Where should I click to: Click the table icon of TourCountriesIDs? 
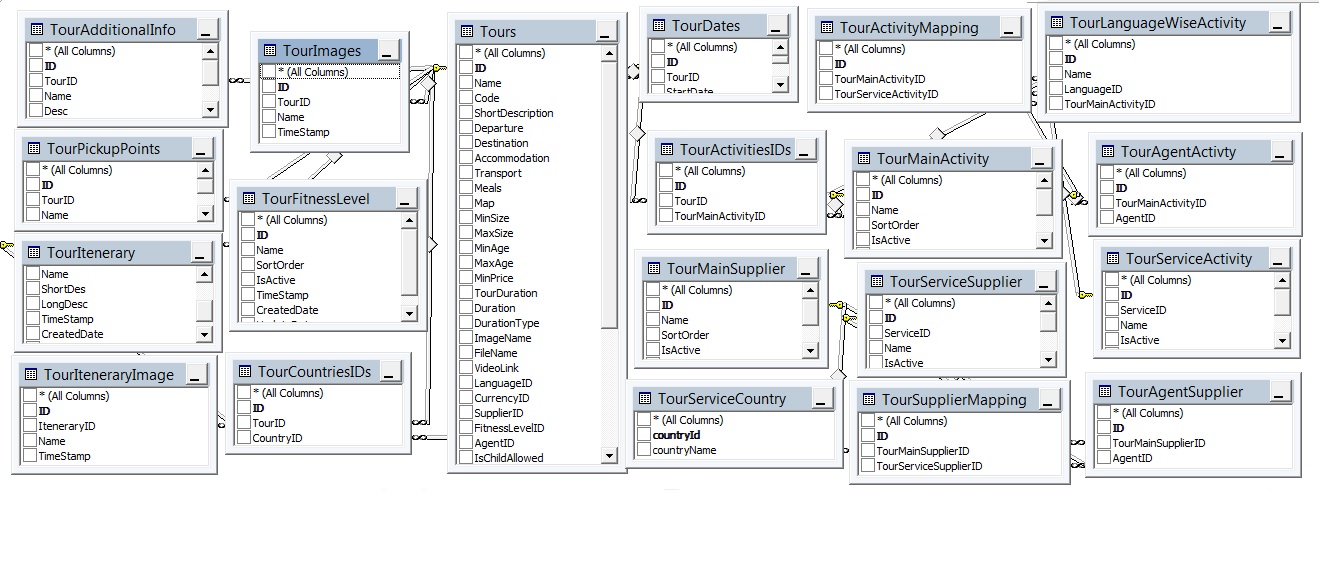point(245,372)
